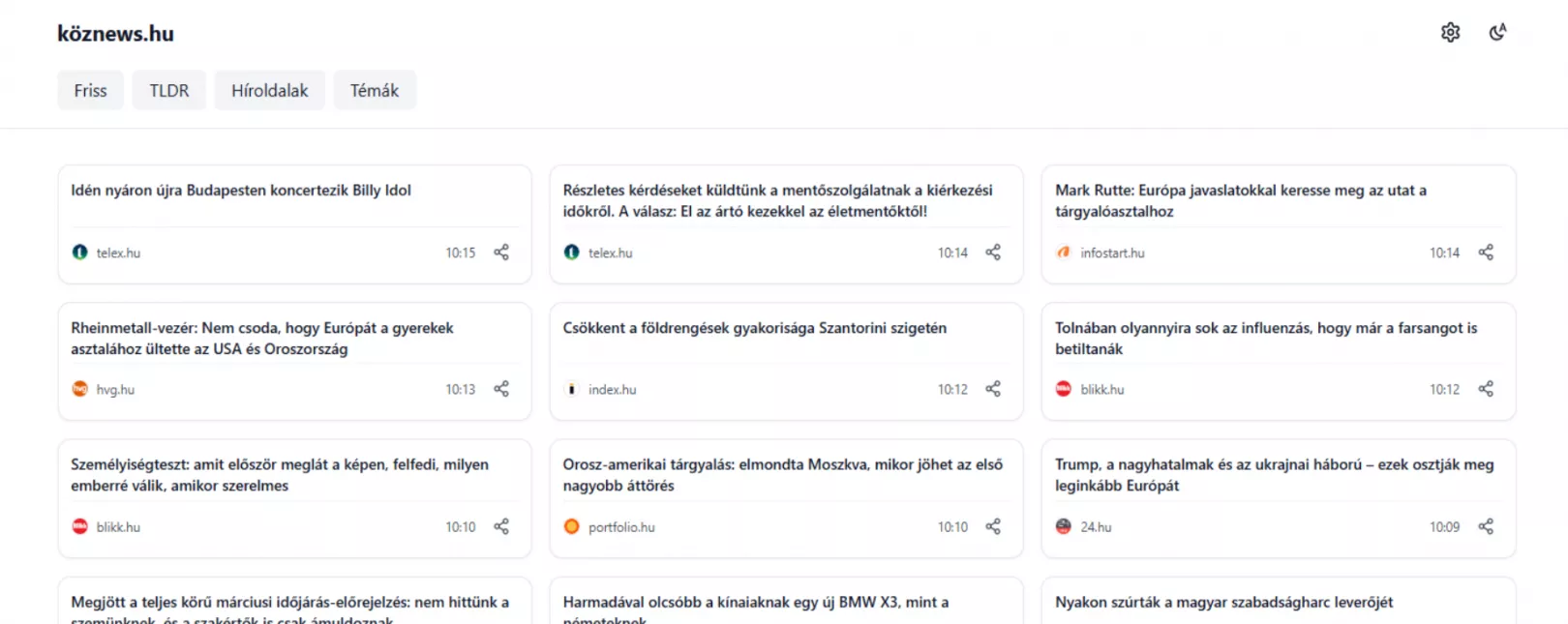
Task: Click 10:09 timestamp on Trump card
Action: 1445,527
